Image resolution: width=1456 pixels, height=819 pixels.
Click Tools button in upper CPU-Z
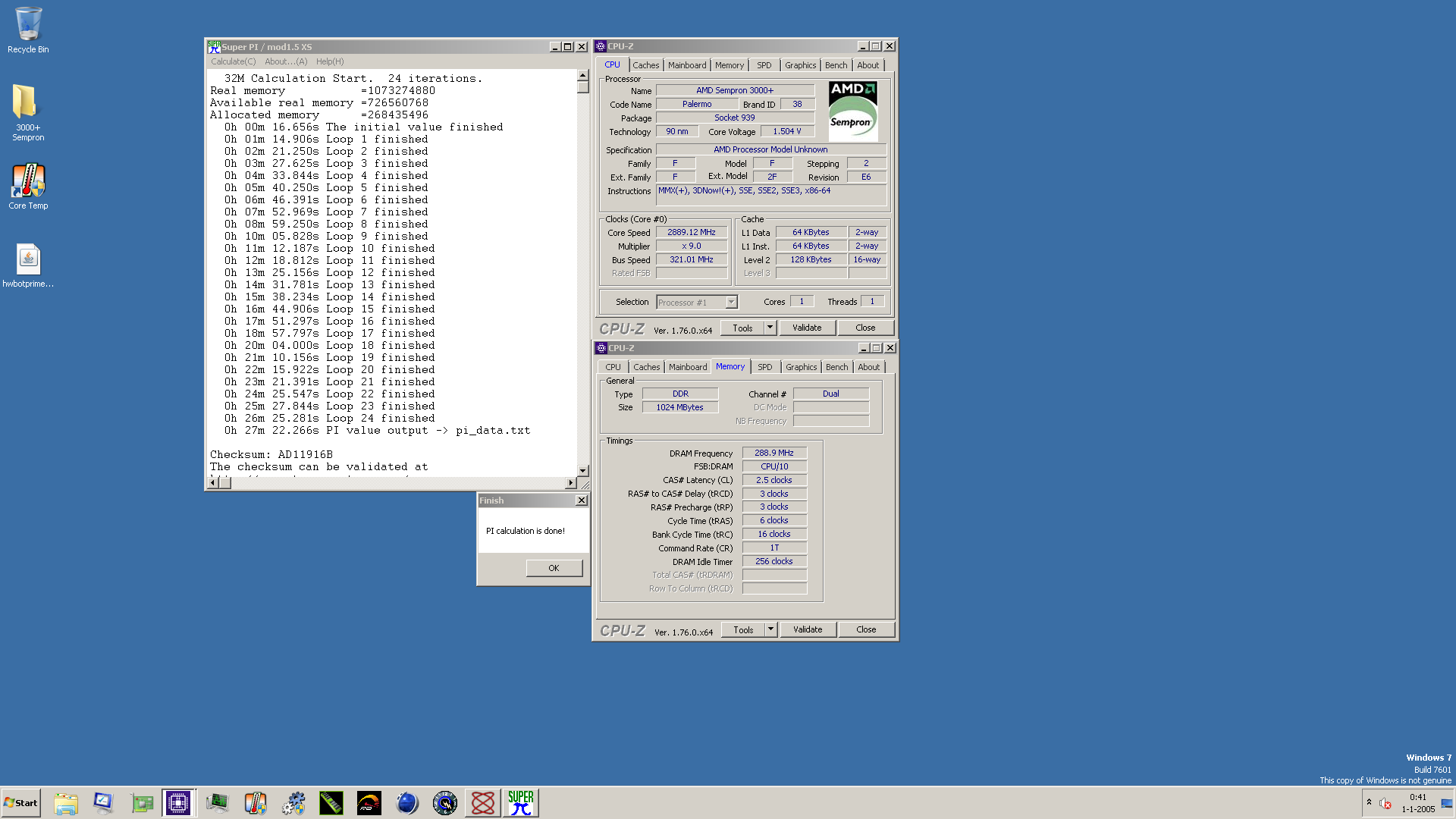click(742, 328)
